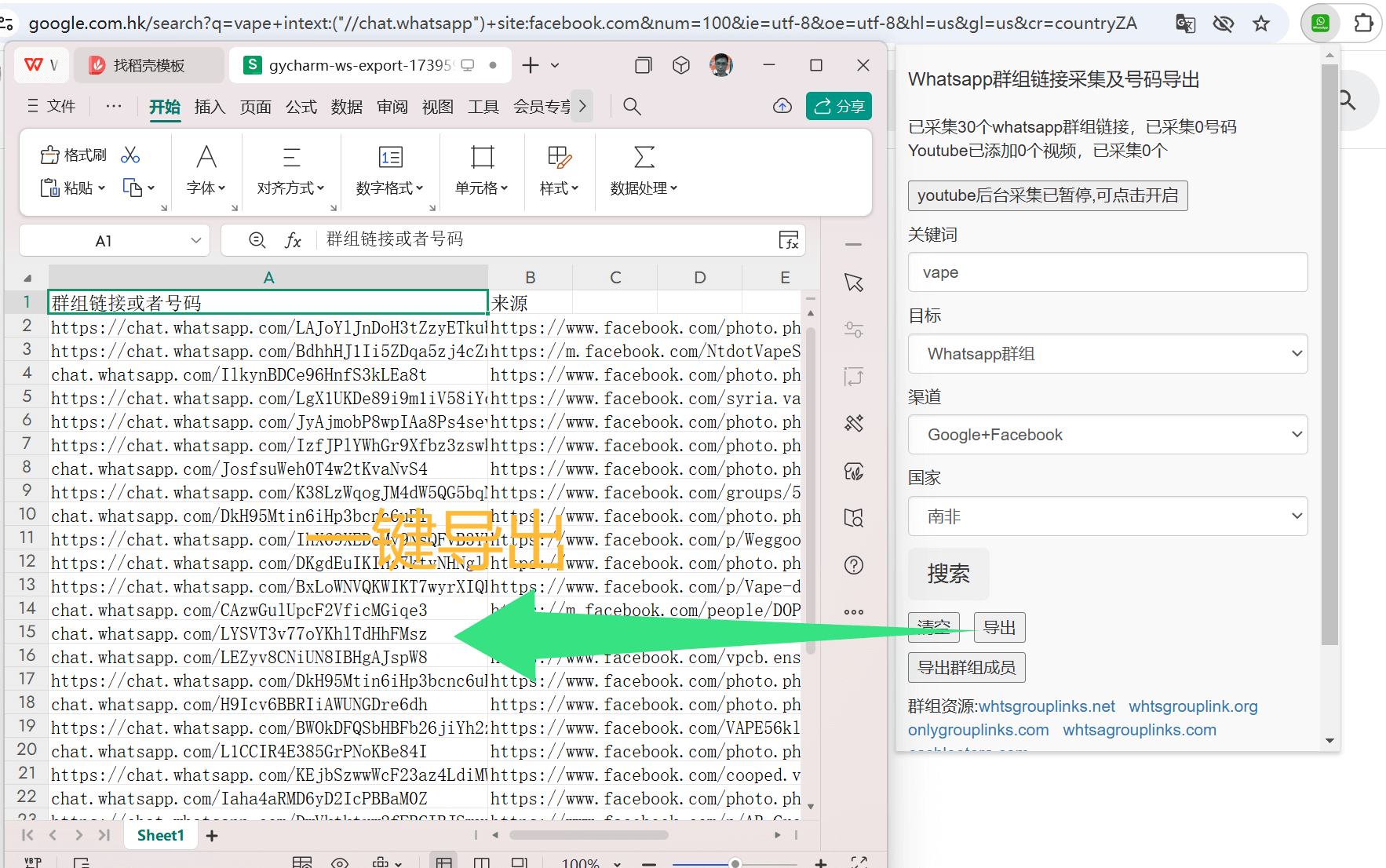Switch to the 视图 view tab

[x=437, y=107]
